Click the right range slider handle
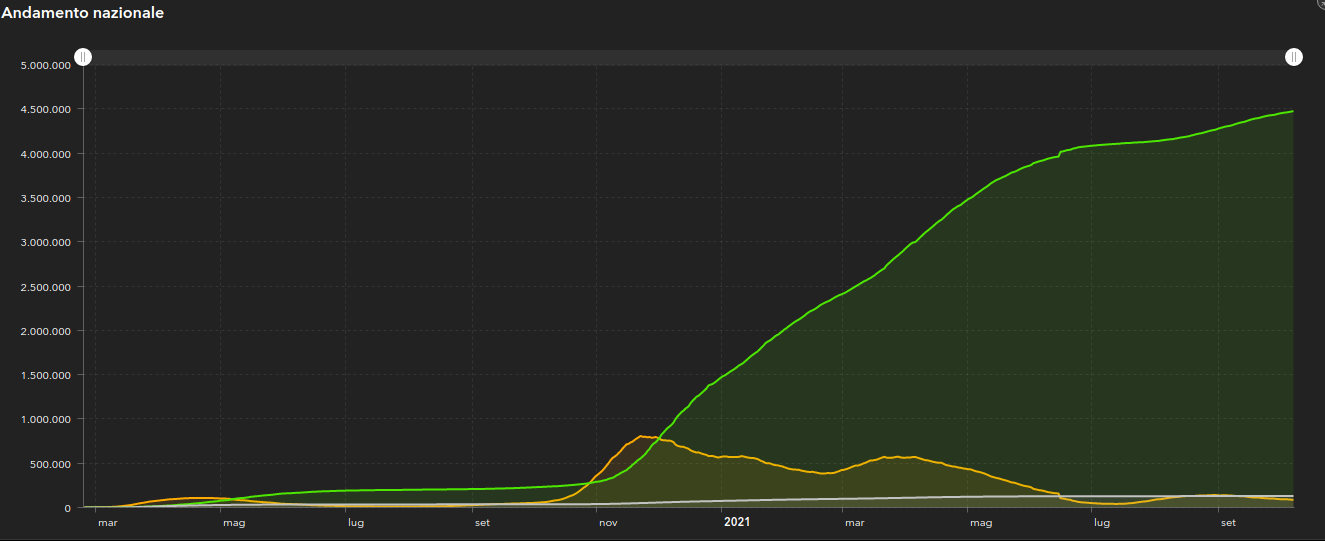1325x541 pixels. [x=1293, y=57]
